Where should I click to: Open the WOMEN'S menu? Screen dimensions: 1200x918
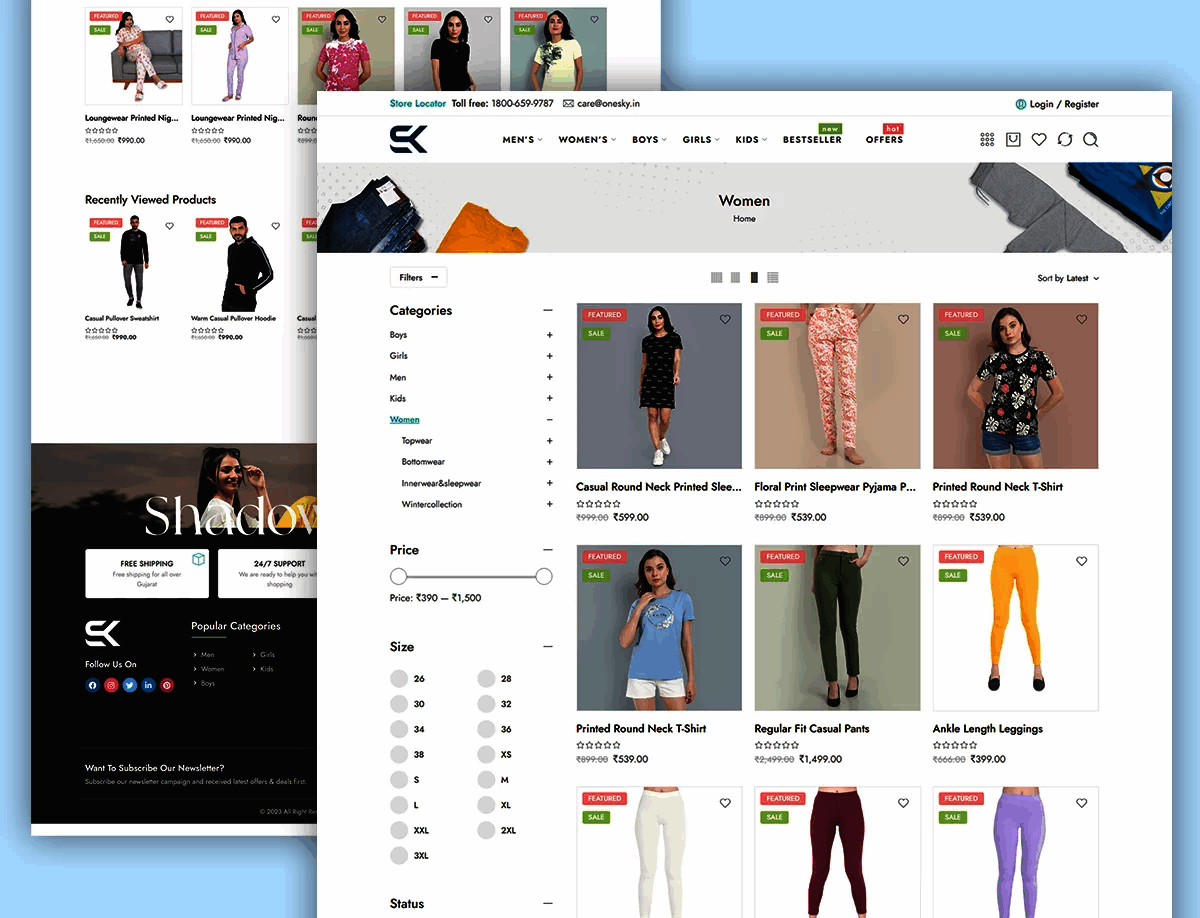[x=587, y=140]
